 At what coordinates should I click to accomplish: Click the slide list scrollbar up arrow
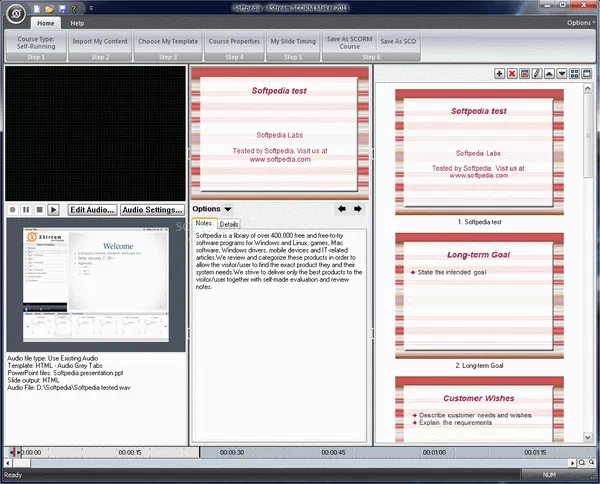[x=588, y=88]
